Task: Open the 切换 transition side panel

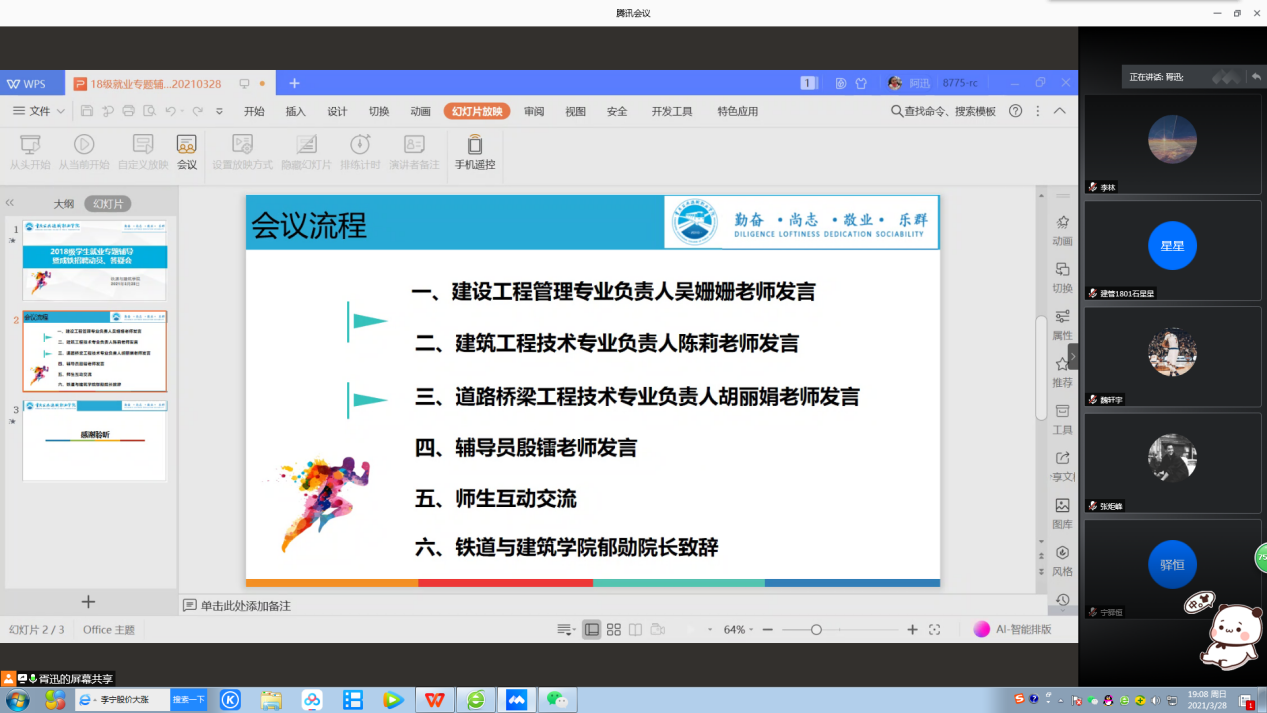Action: pyautogui.click(x=1062, y=278)
